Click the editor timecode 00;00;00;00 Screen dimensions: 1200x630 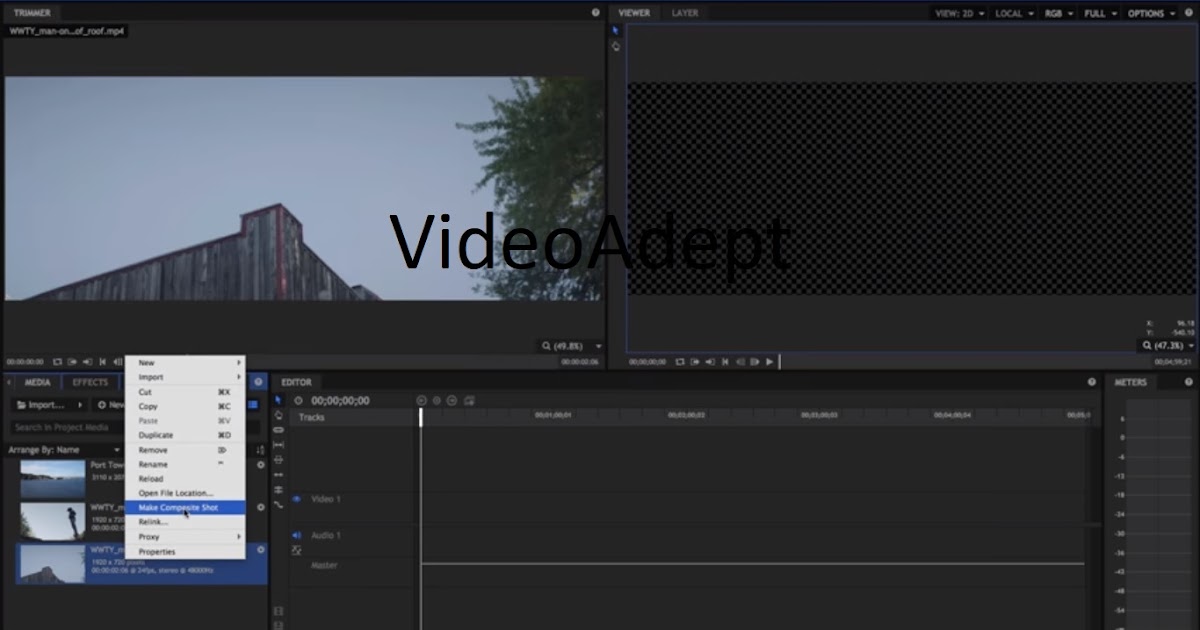click(x=340, y=401)
